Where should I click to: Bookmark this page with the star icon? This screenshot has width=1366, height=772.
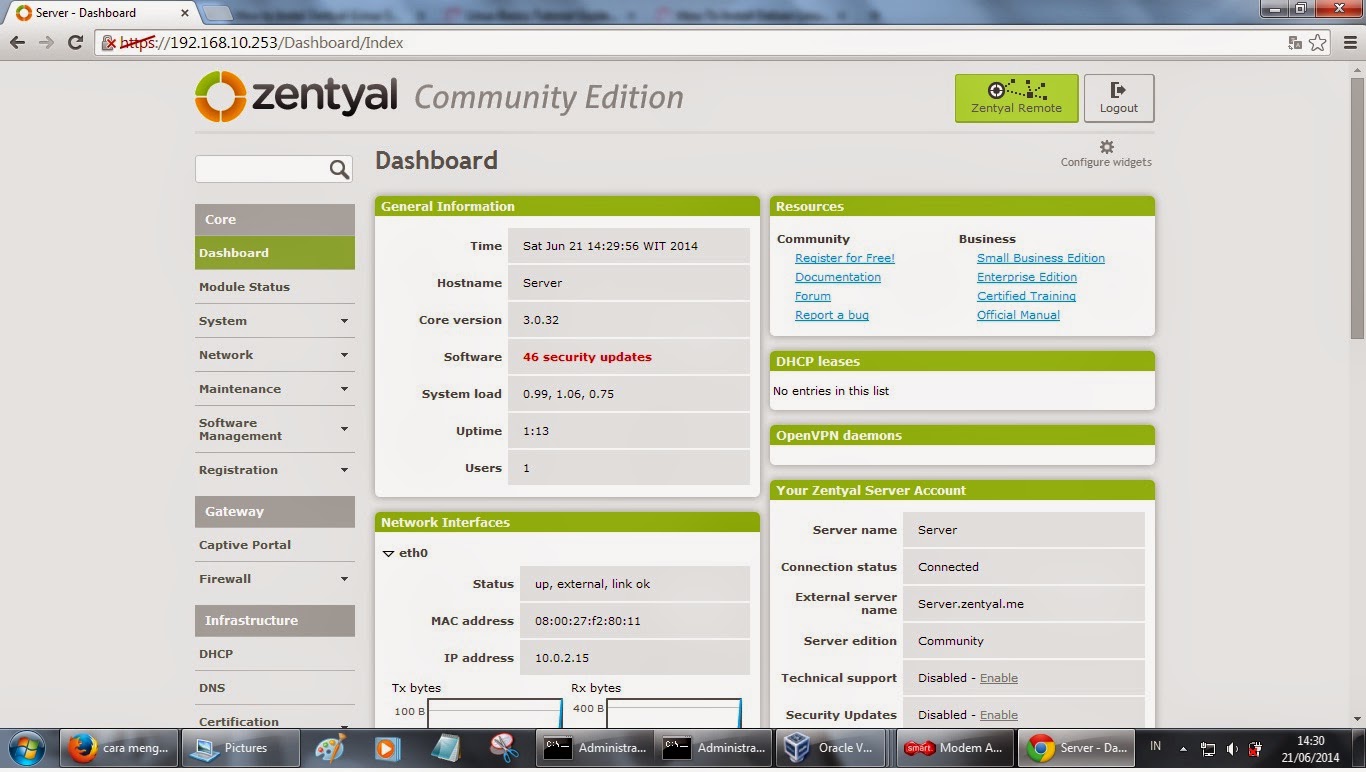pos(1318,43)
